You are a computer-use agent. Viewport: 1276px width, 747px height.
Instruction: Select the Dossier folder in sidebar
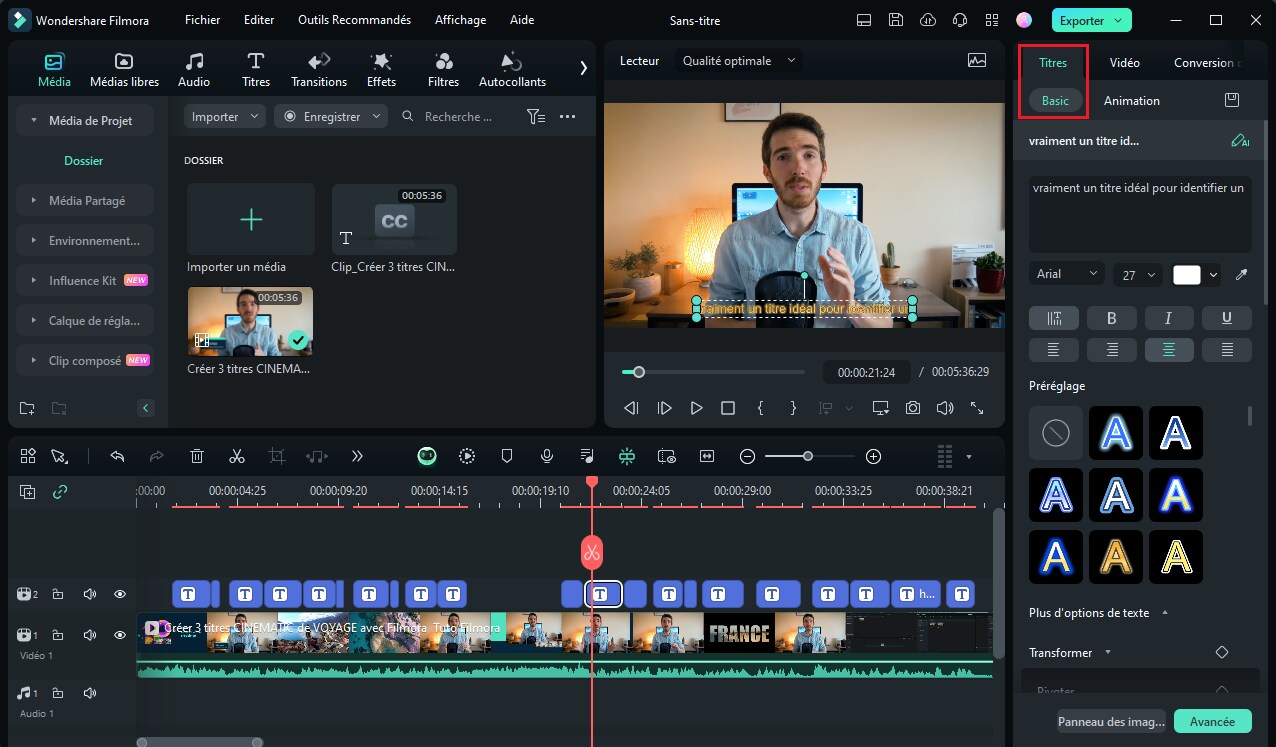tap(84, 161)
